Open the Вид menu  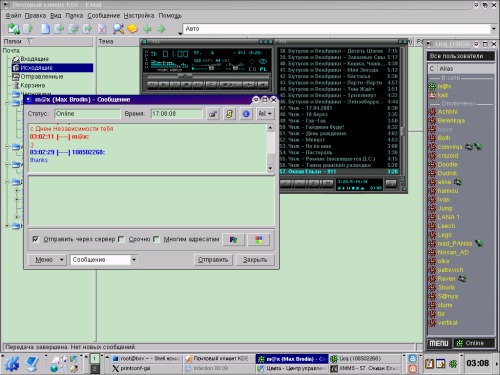click(x=56, y=16)
